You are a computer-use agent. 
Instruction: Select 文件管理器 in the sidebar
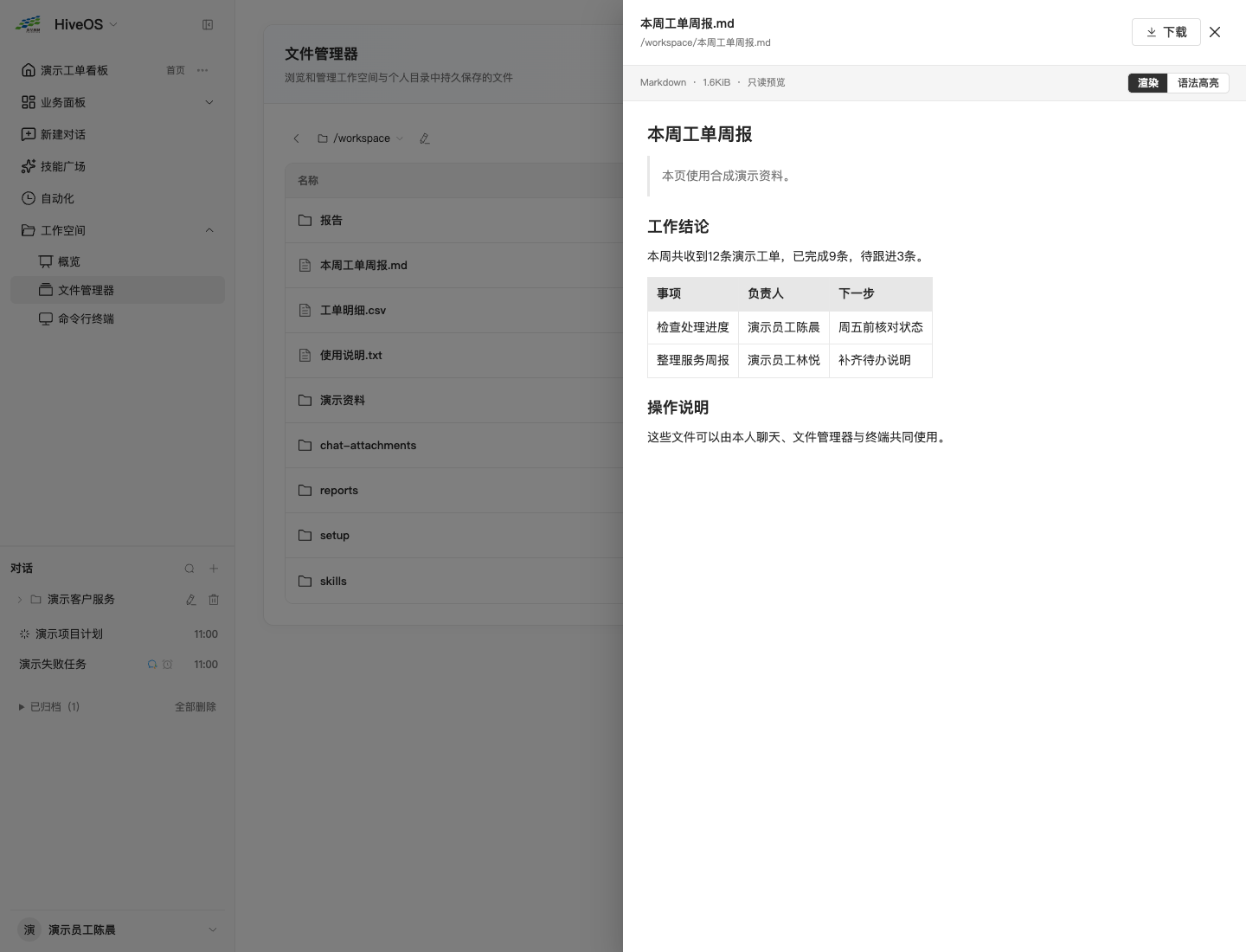(118, 290)
